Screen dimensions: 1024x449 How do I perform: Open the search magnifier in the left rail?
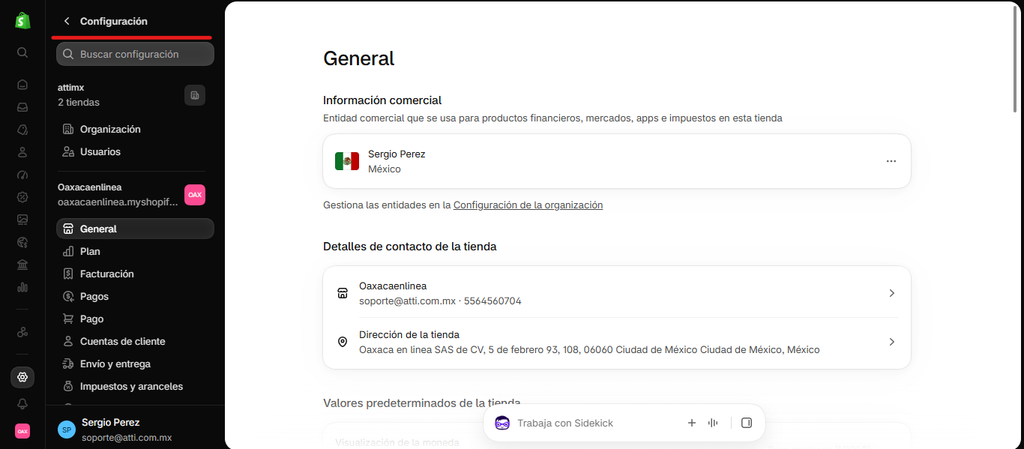pos(23,52)
